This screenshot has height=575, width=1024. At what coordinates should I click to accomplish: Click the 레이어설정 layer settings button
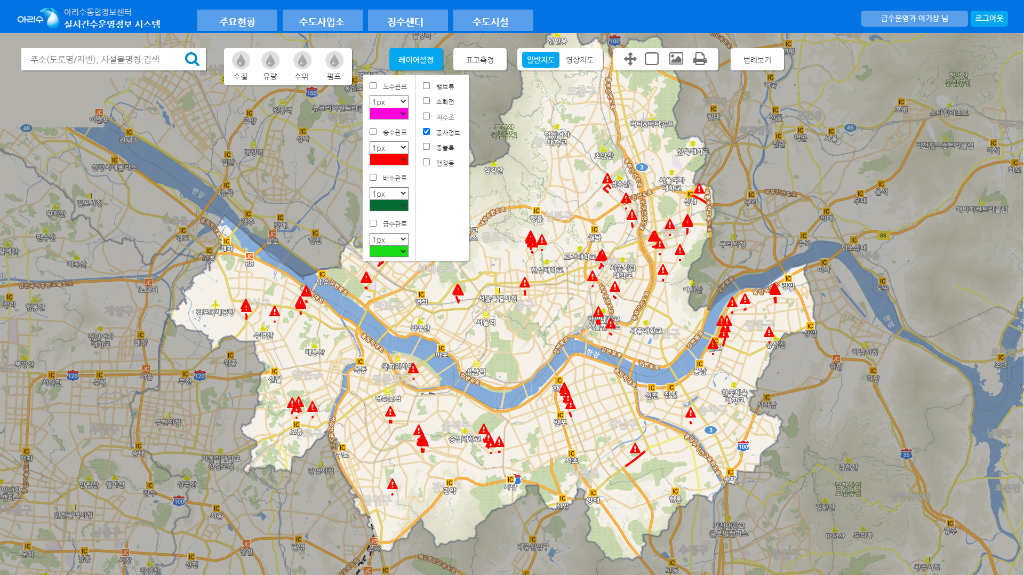416,59
